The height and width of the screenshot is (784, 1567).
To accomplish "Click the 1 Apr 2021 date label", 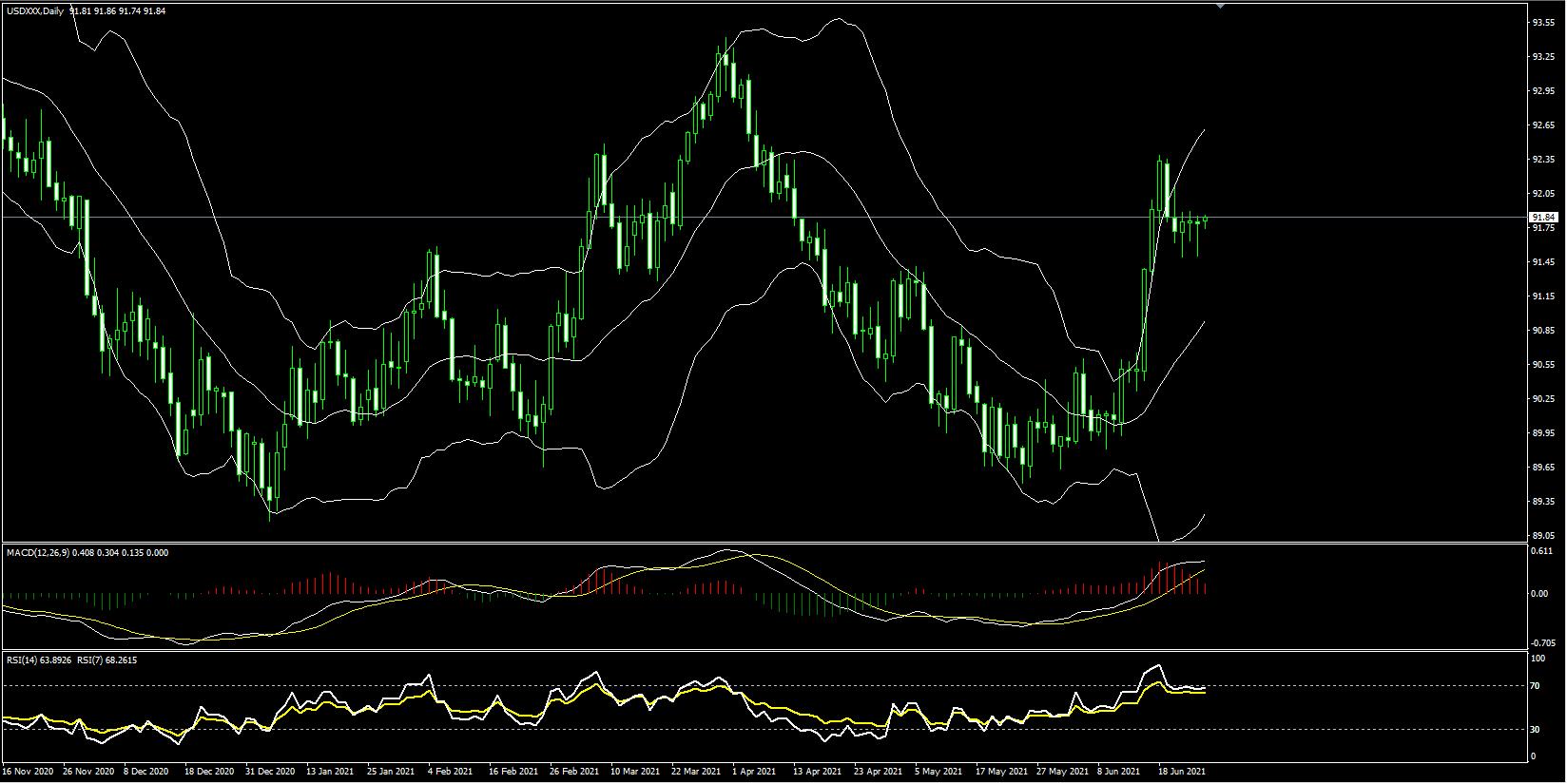I will tap(754, 772).
